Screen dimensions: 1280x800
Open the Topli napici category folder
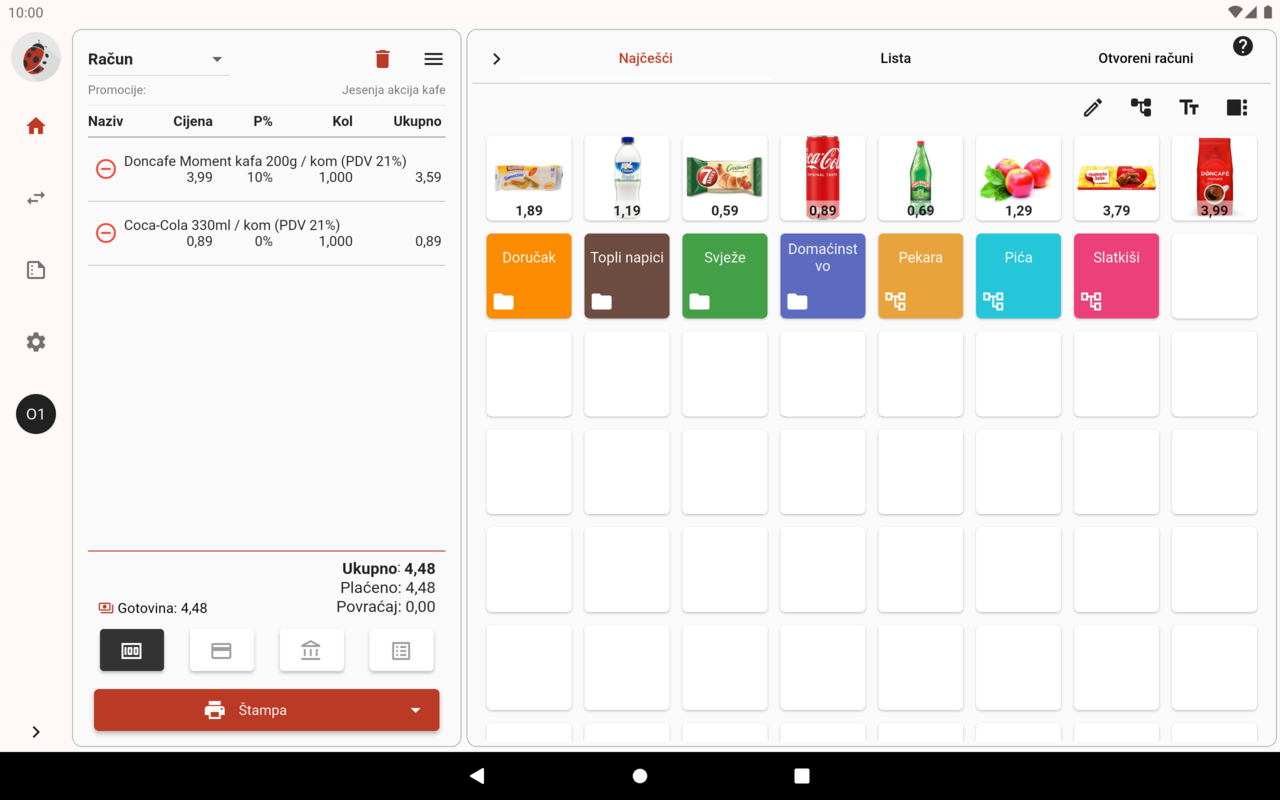coord(627,276)
